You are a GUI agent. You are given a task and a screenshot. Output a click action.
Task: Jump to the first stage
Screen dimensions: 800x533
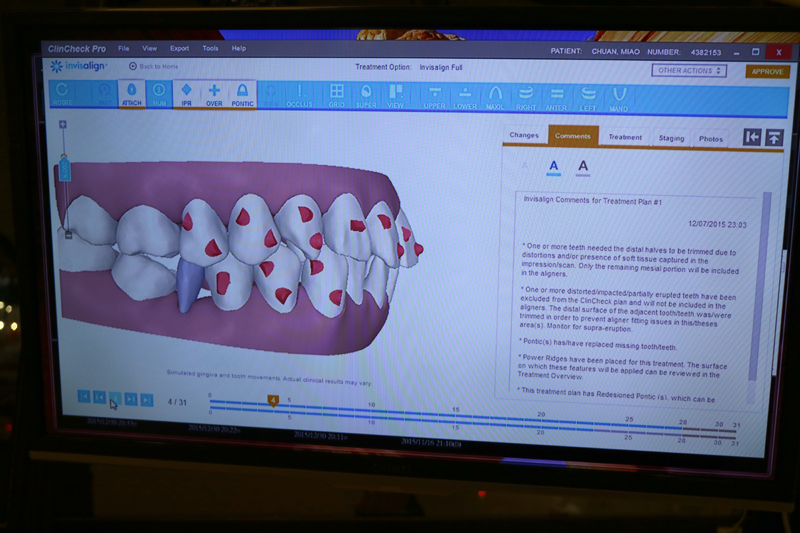click(x=84, y=396)
